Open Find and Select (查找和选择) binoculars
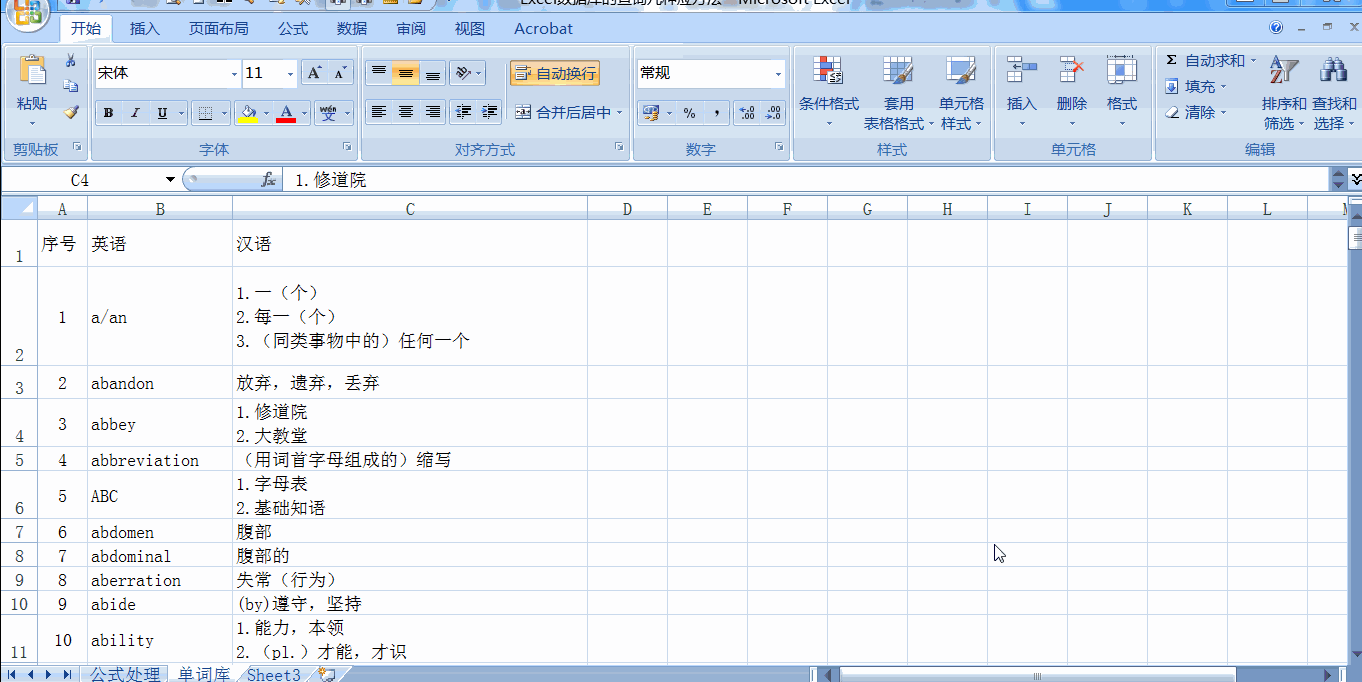This screenshot has height=682, width=1362. point(1334,93)
